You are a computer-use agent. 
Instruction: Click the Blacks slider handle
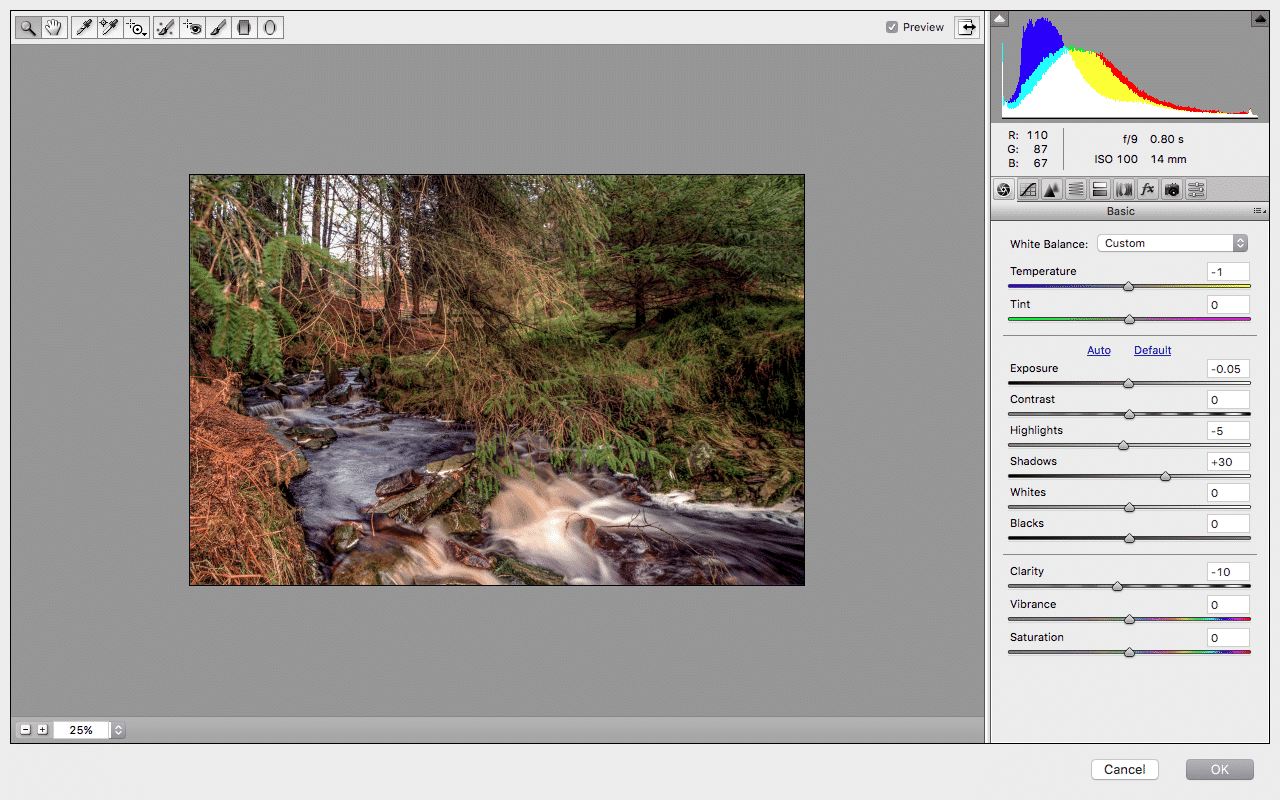(x=1129, y=538)
